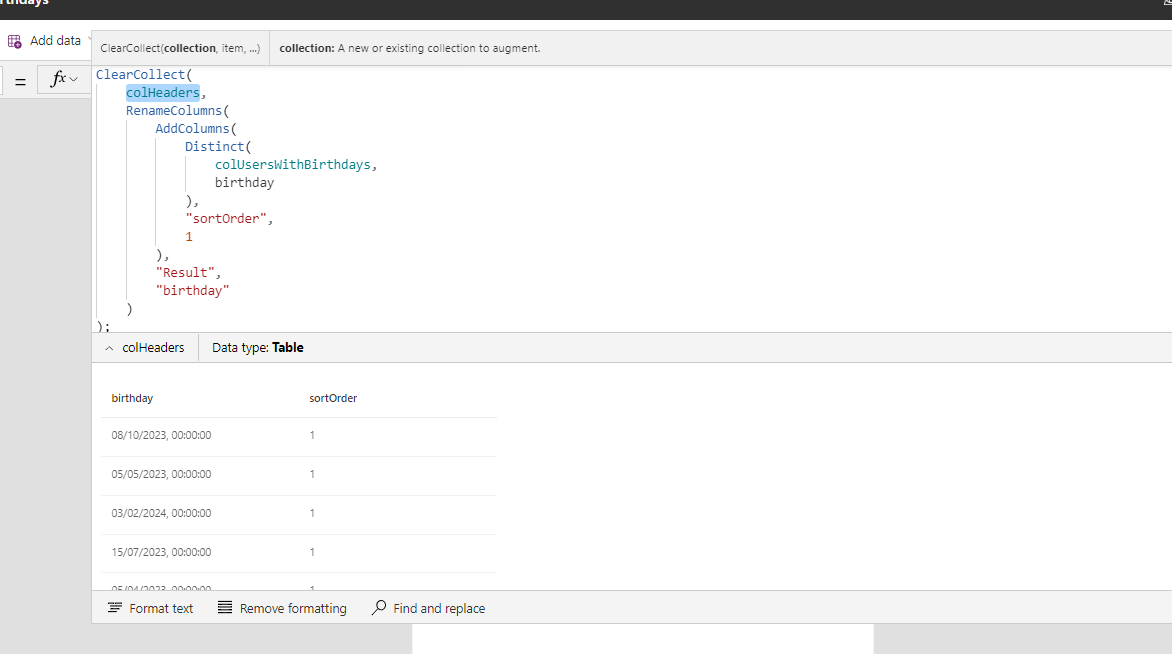Click the Format text icon

coord(115,608)
